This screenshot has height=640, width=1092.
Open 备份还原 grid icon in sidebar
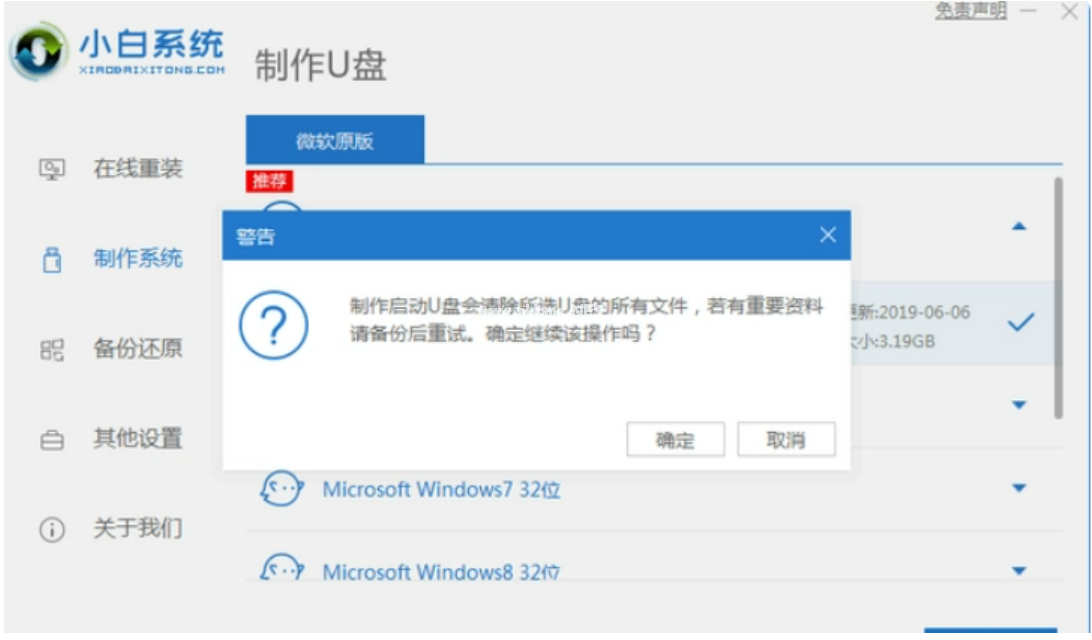click(x=52, y=349)
